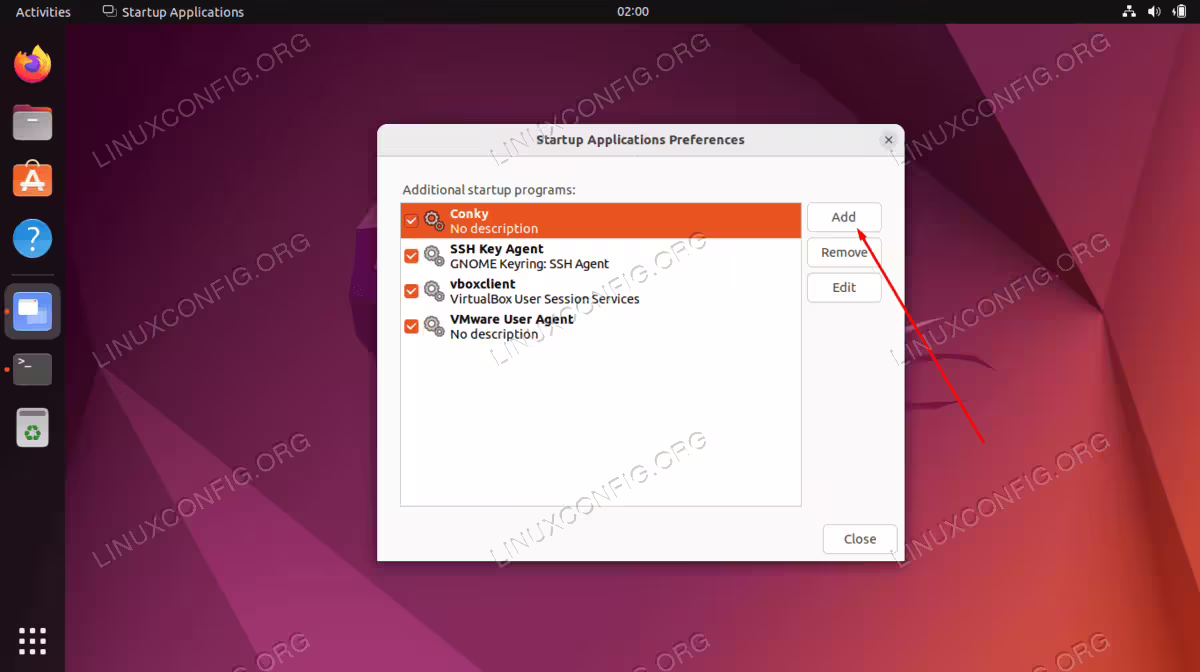Open the Files manager dock icon
This screenshot has height=672, width=1200.
pos(32,123)
